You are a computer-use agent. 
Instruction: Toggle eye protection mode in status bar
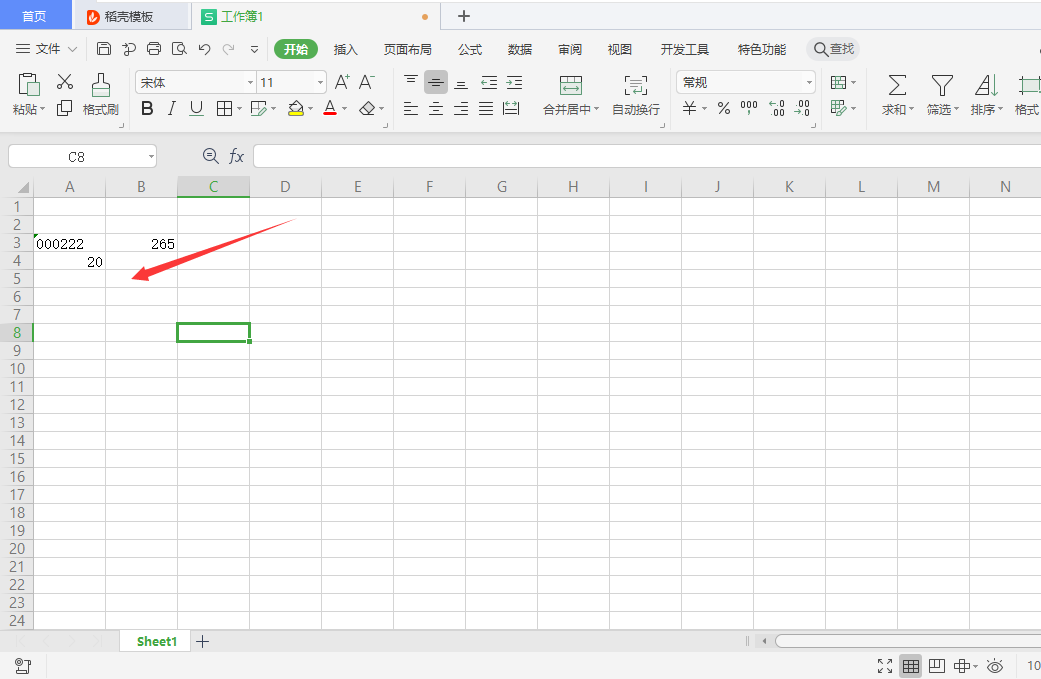[995, 666]
